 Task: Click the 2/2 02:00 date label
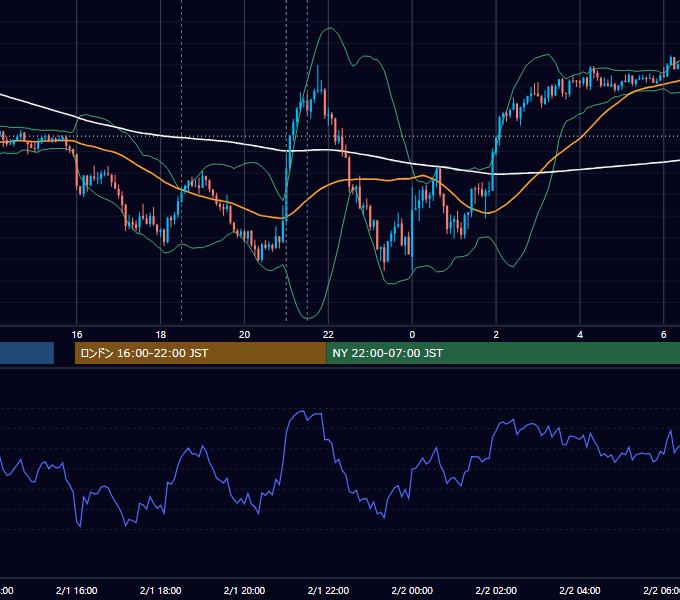(496, 590)
